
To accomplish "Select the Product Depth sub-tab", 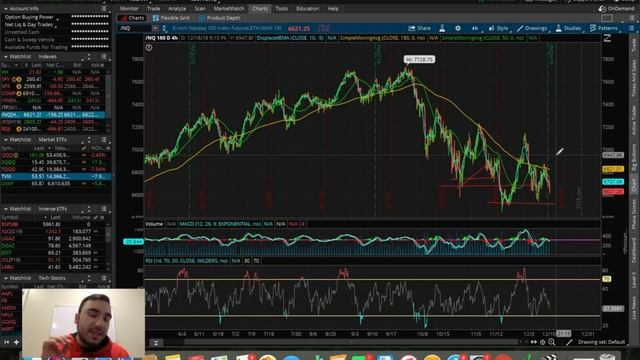I will (x=220, y=18).
